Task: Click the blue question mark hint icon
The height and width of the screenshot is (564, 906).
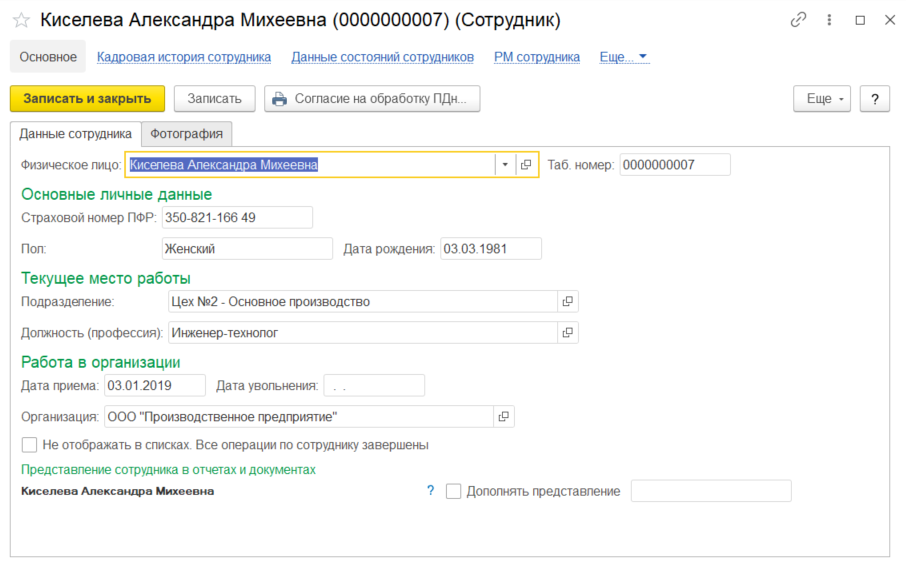Action: pyautogui.click(x=431, y=491)
